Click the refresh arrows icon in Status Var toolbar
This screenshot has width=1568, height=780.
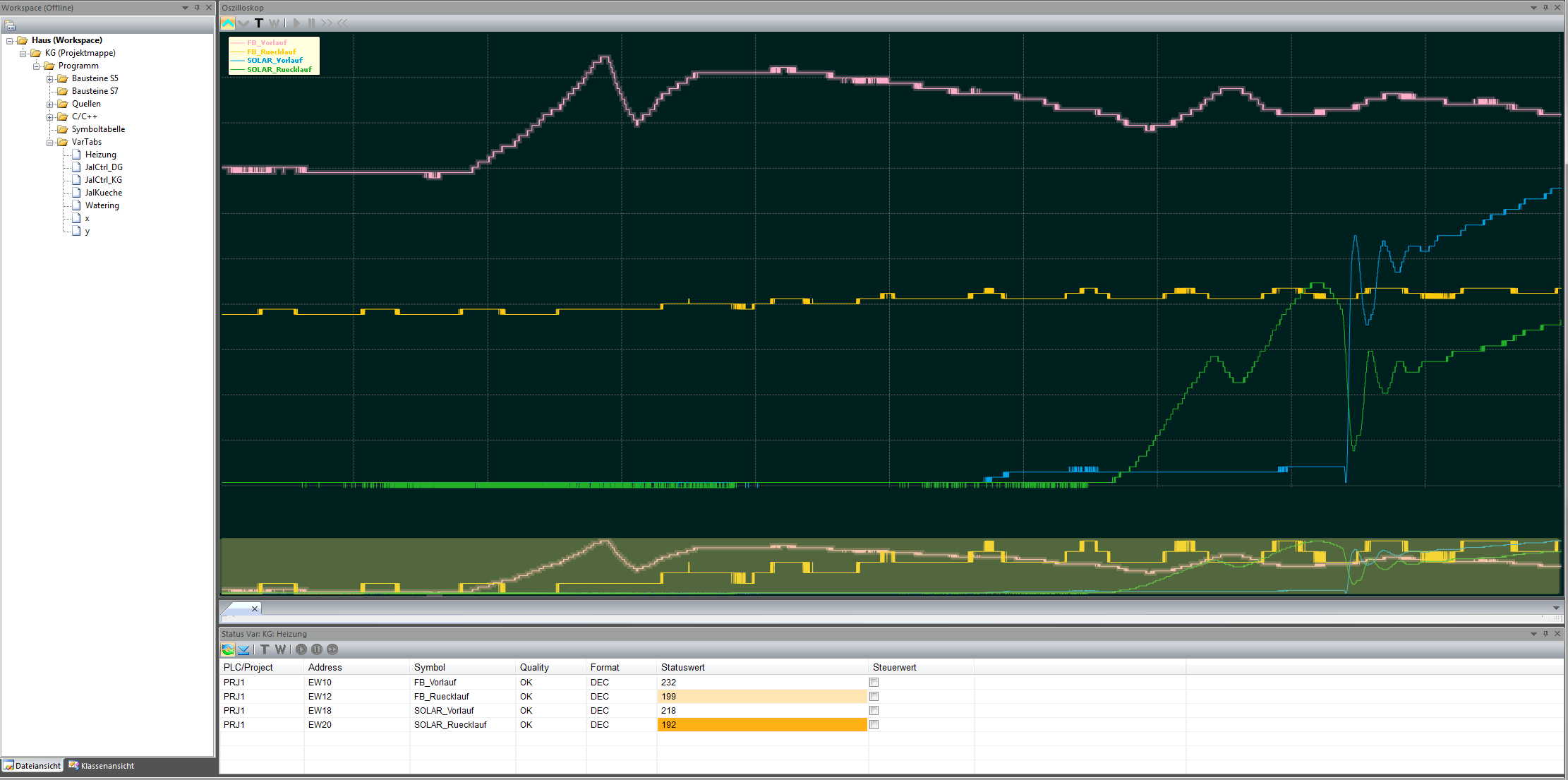coord(228,649)
